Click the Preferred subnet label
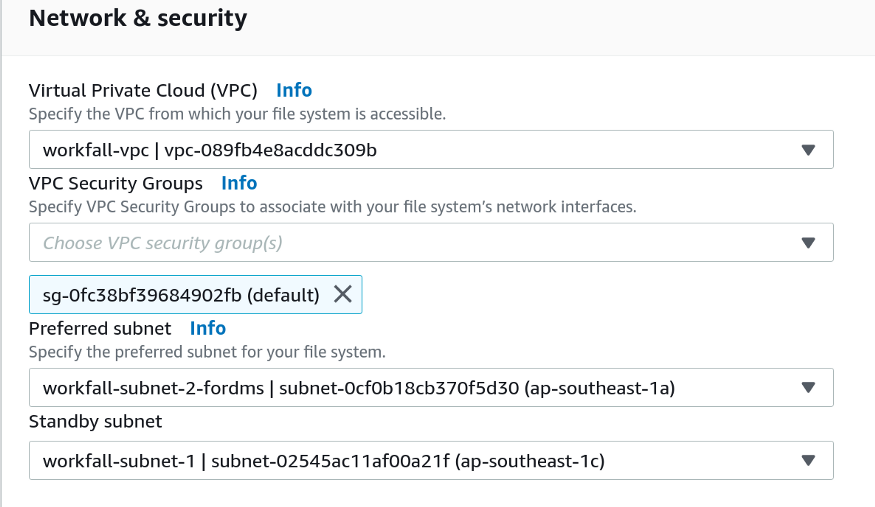The width and height of the screenshot is (875, 507). click(x=100, y=328)
